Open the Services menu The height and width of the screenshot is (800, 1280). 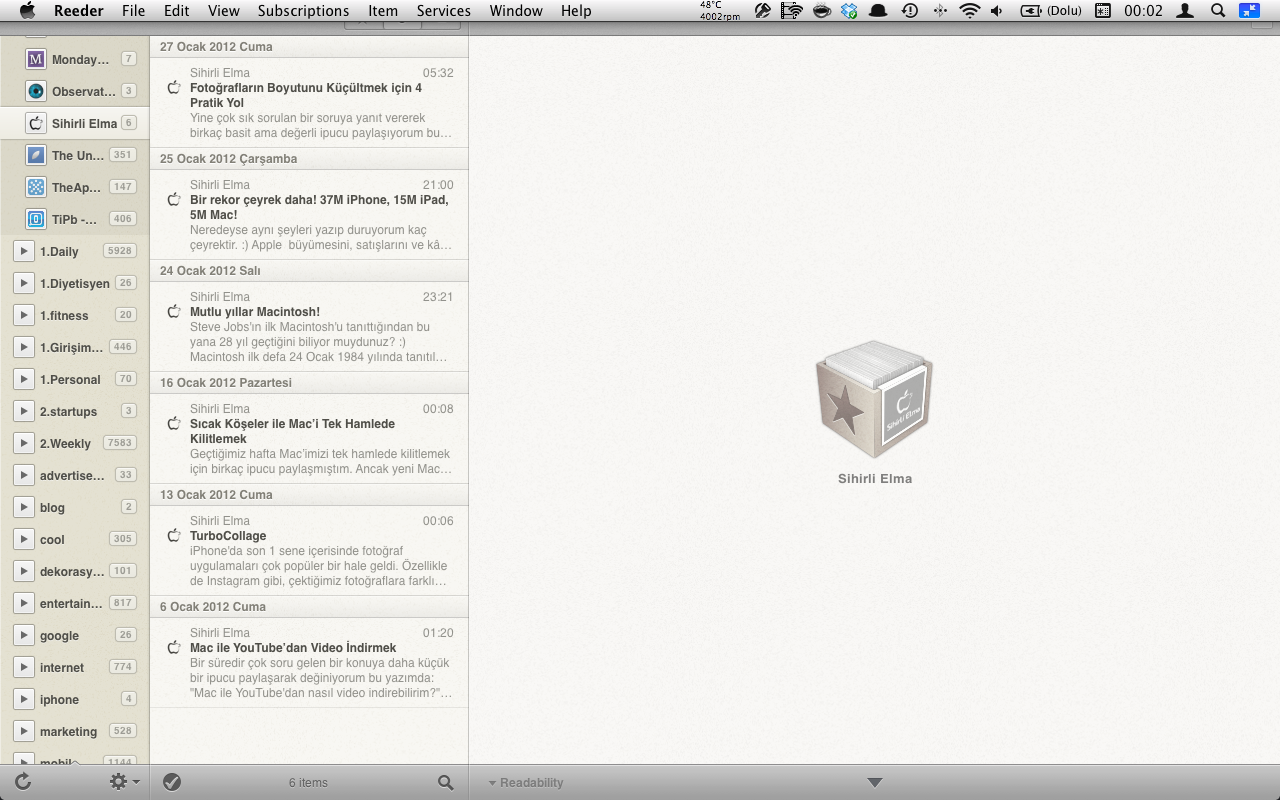pos(443,11)
